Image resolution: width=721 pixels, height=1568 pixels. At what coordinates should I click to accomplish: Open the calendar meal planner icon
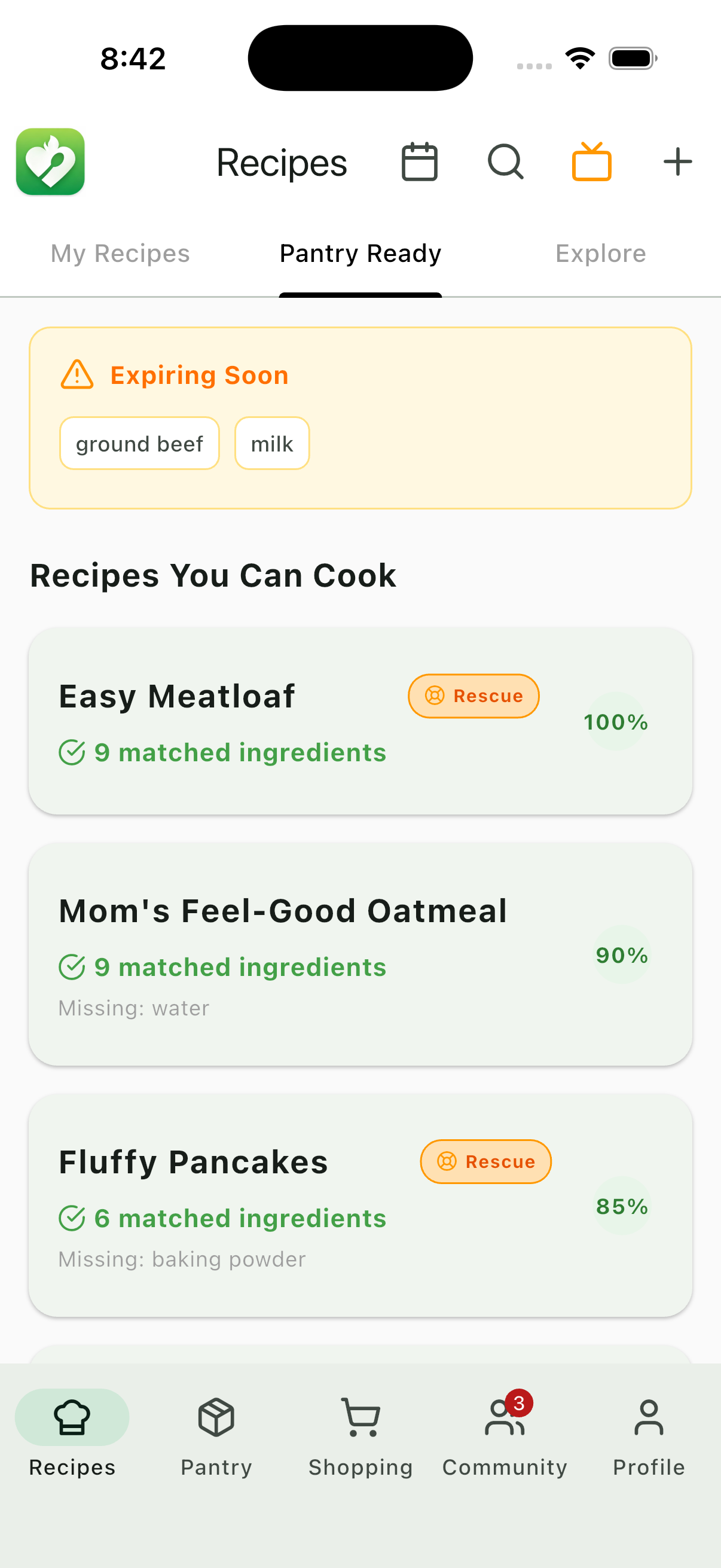(419, 162)
